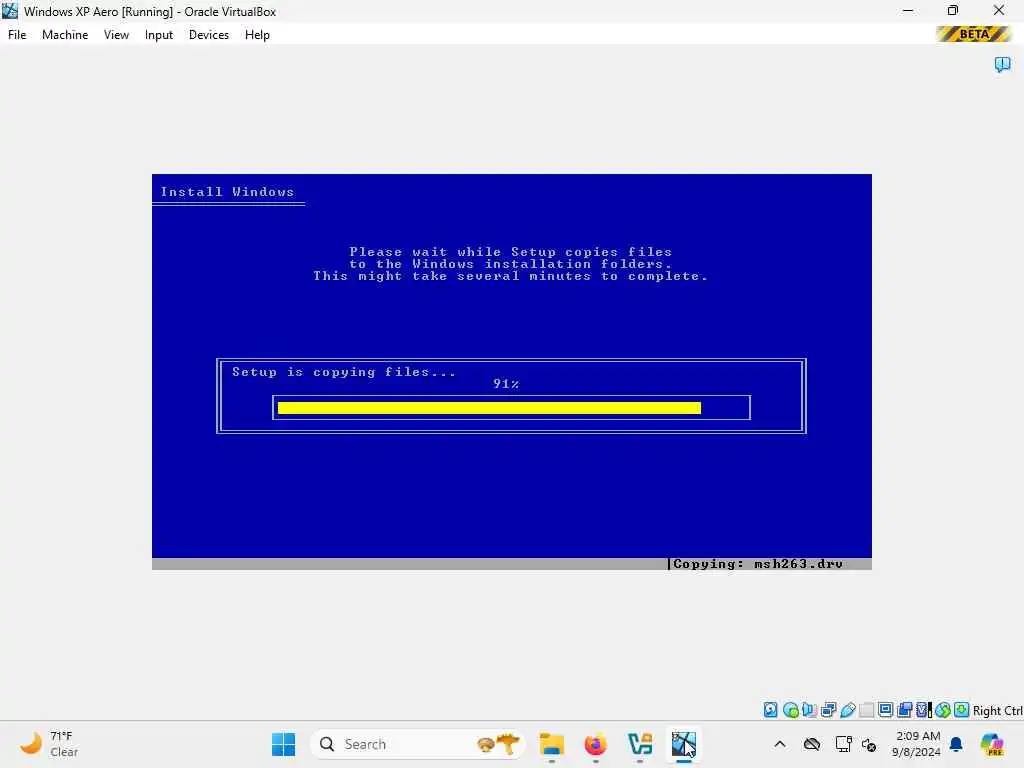Viewport: 1024px width, 768px height.
Task: Open the shared folders indicator
Action: click(x=867, y=710)
